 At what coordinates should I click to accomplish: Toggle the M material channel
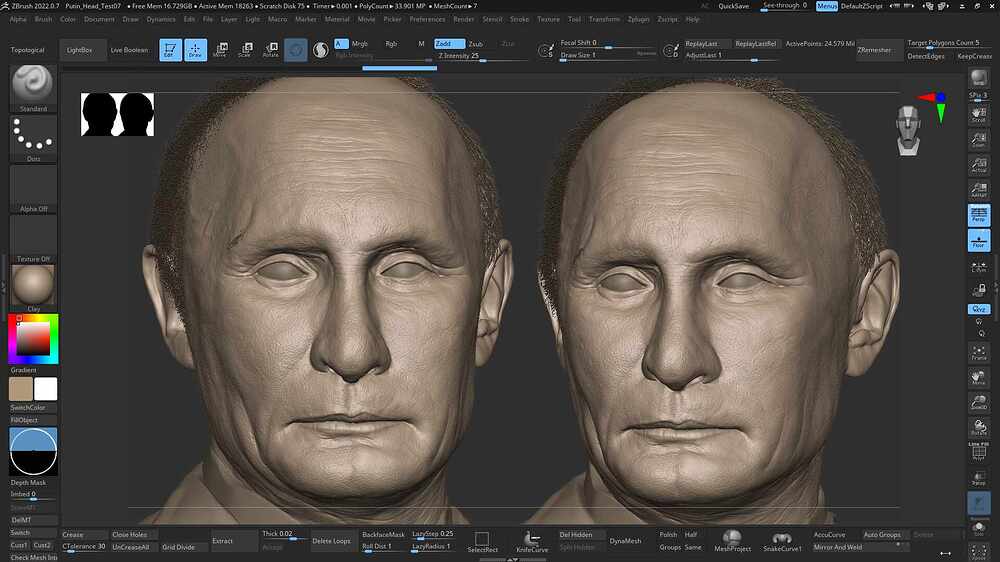421,43
